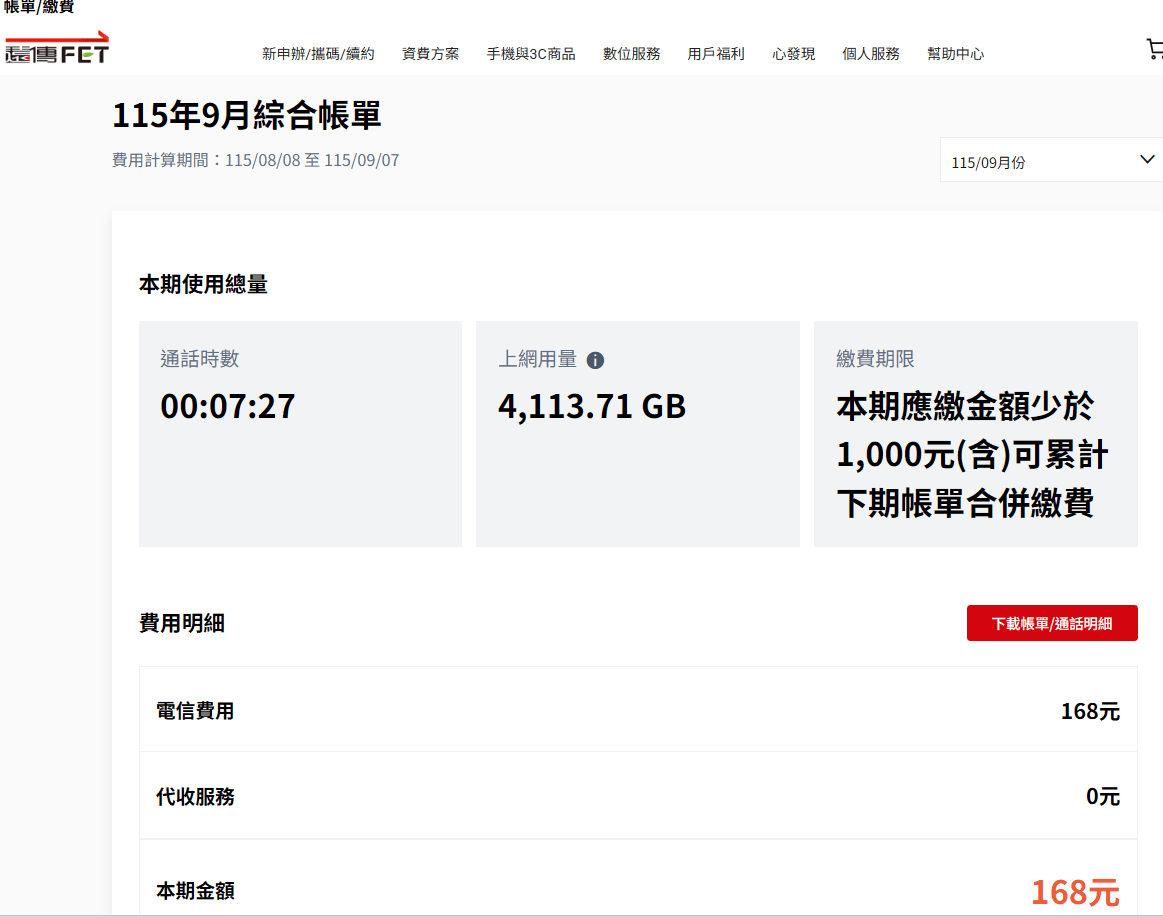Screen dimensions: 1163x917
Task: Open the 個人服務 menu
Action: [x=871, y=54]
